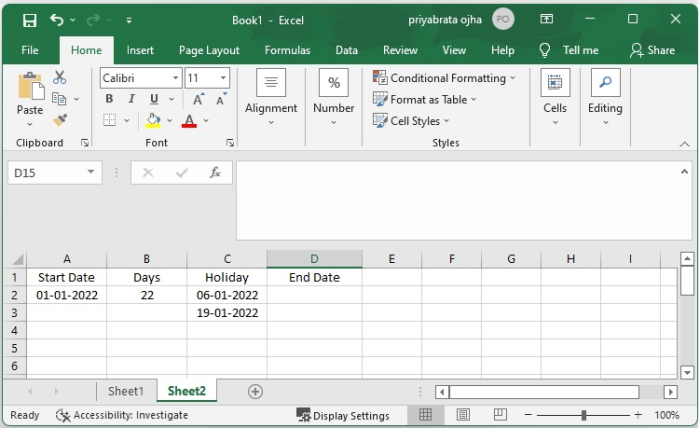Click the Ribbon Display Options icon
Image resolution: width=700 pixels, height=428 pixels.
(x=546, y=19)
